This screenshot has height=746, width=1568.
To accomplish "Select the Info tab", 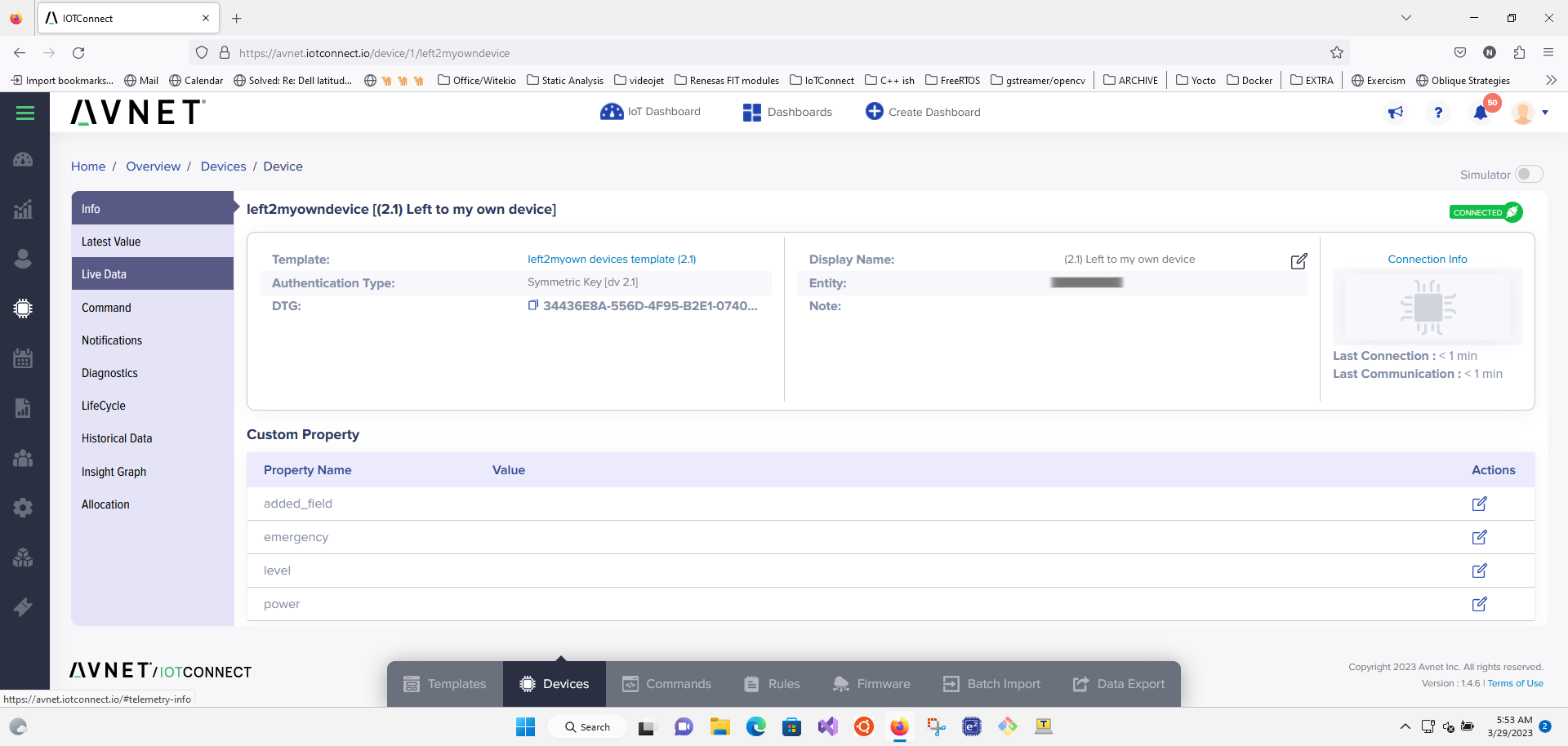I will click(x=153, y=208).
